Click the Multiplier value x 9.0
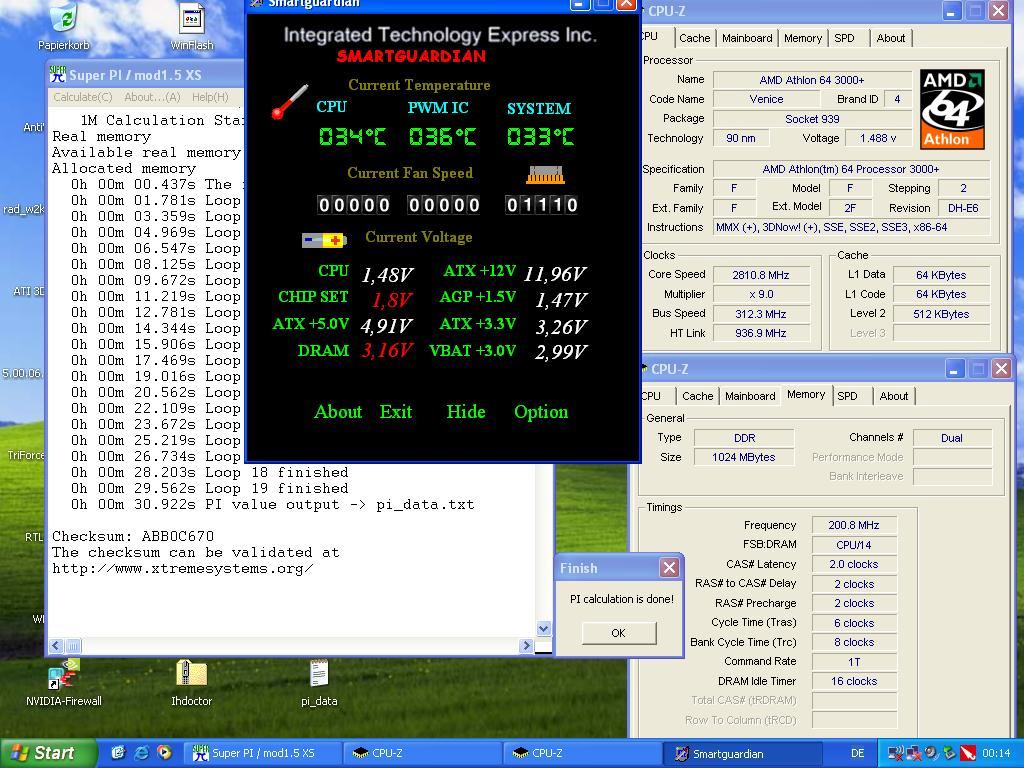1024x768 pixels. [761, 295]
